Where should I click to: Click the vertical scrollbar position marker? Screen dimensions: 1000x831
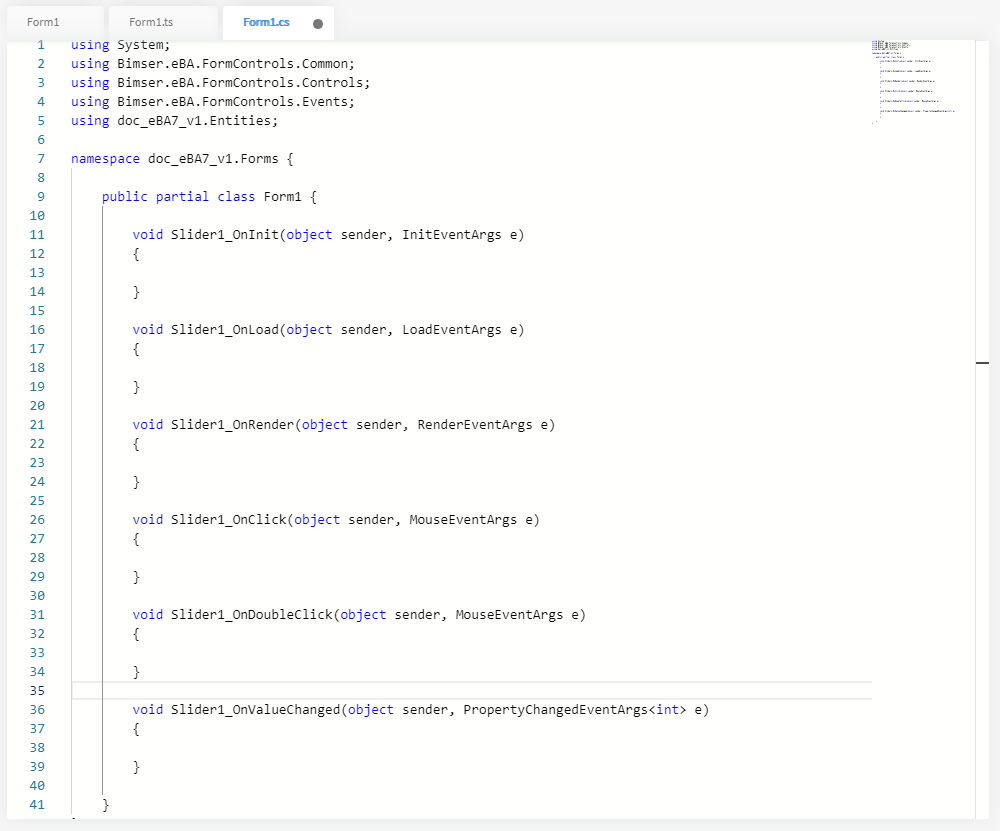(x=982, y=363)
